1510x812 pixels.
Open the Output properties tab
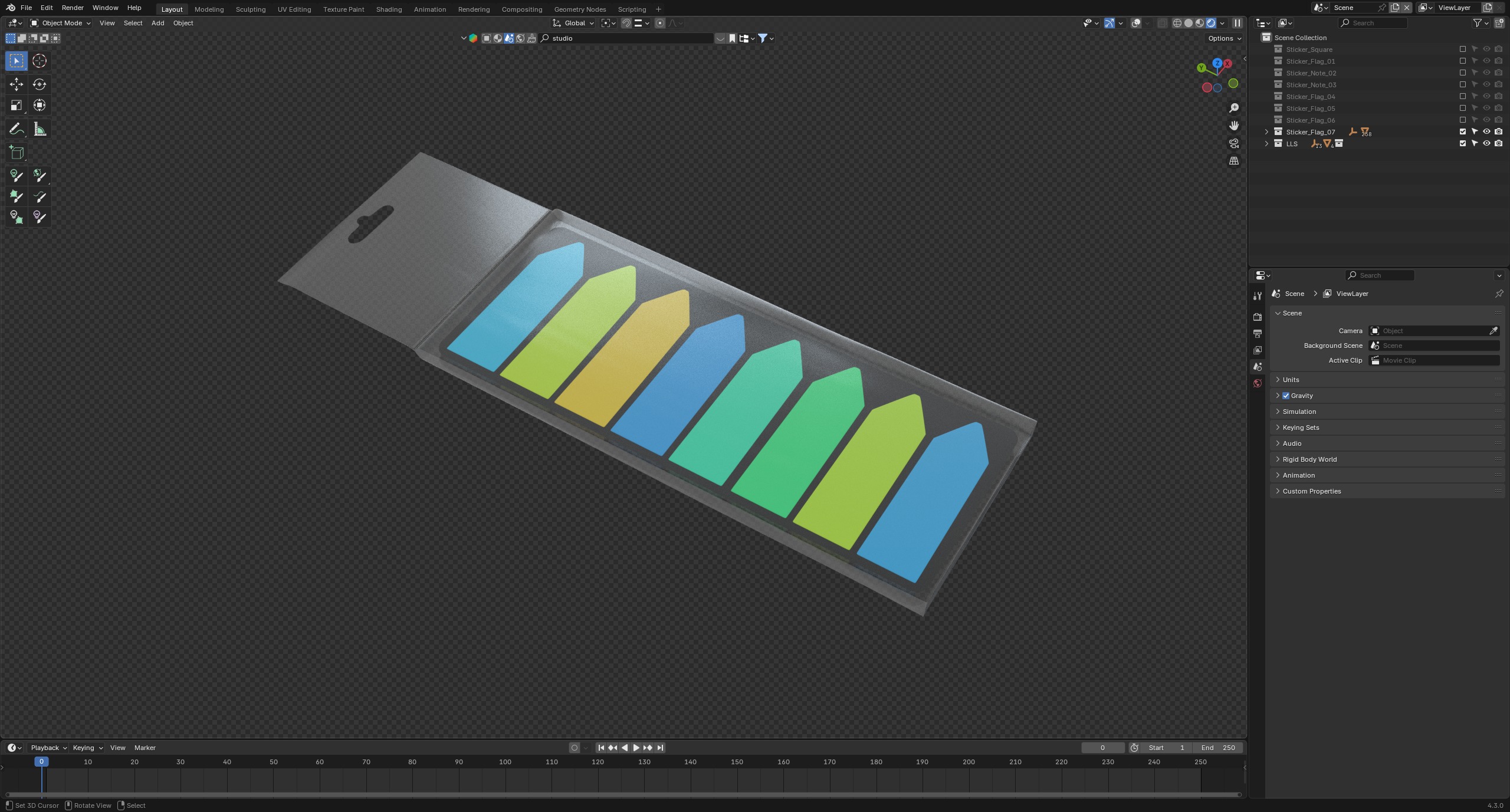[x=1258, y=333]
